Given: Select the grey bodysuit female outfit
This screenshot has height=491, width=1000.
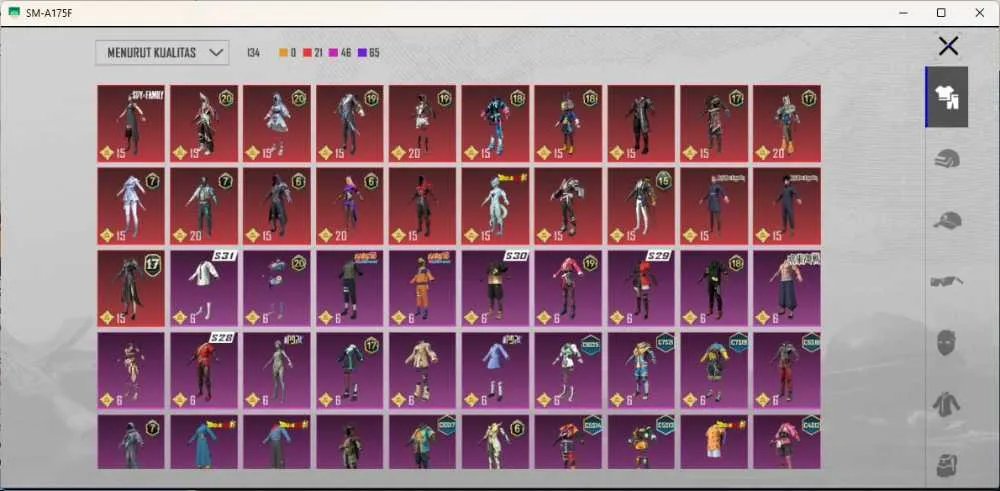Looking at the screenshot, I should tap(277, 370).
